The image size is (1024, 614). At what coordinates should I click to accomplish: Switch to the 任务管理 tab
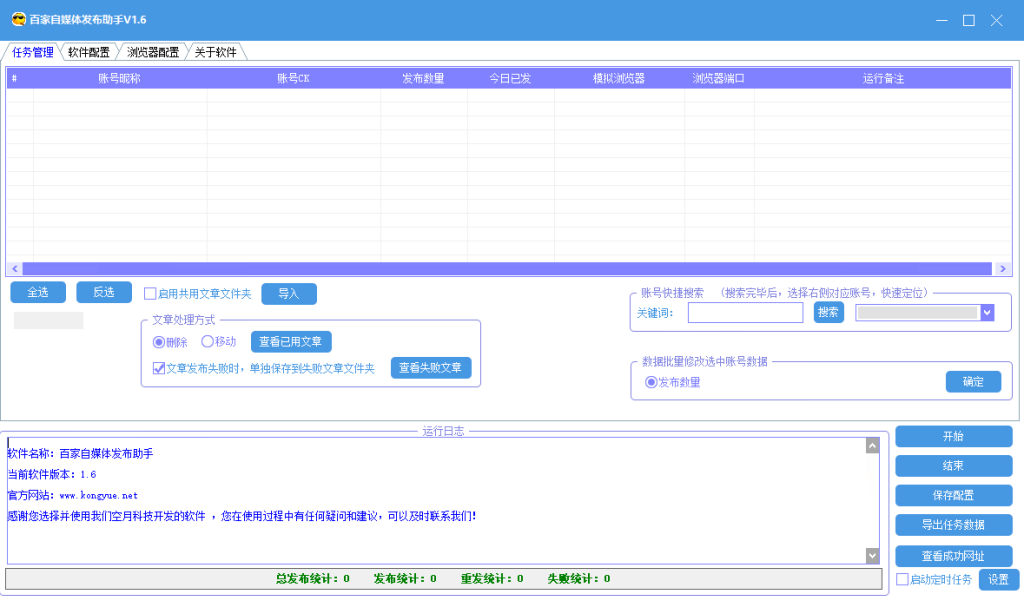click(32, 52)
